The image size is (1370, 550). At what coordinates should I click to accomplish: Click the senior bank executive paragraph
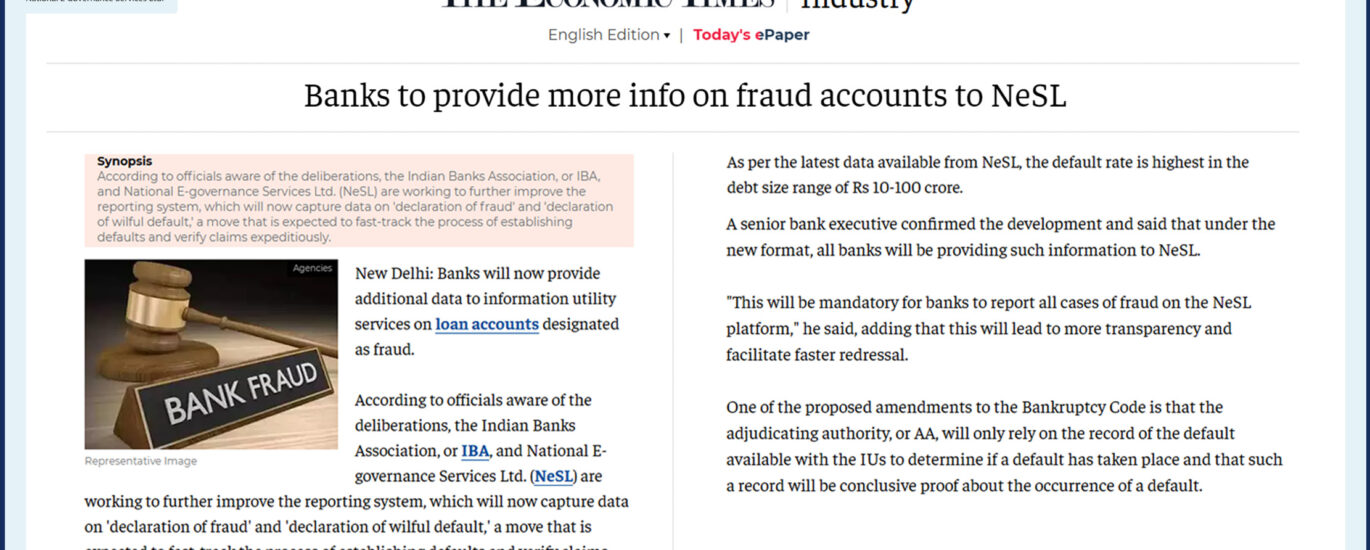click(1001, 237)
